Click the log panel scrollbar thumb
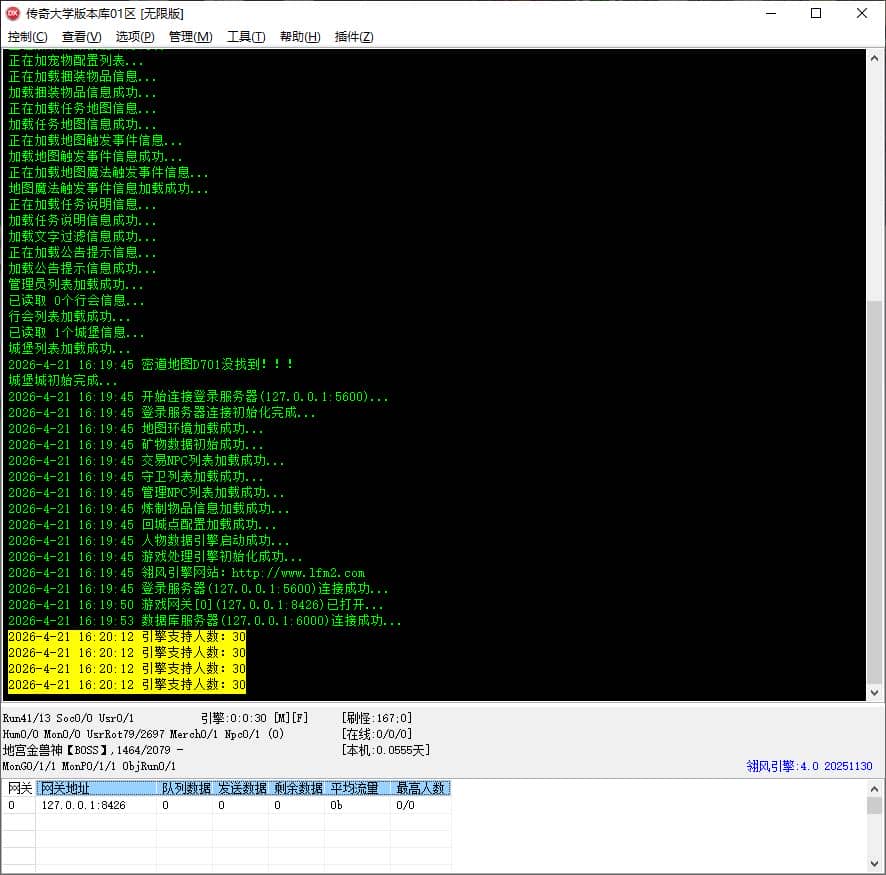This screenshot has height=875, width=886. 874,492
